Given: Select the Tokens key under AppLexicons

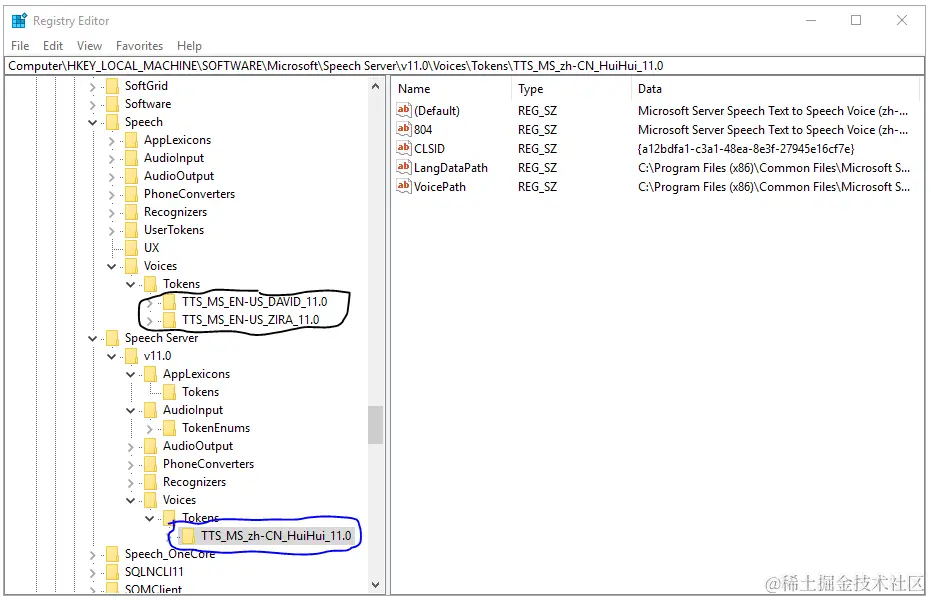Looking at the screenshot, I should (x=201, y=392).
